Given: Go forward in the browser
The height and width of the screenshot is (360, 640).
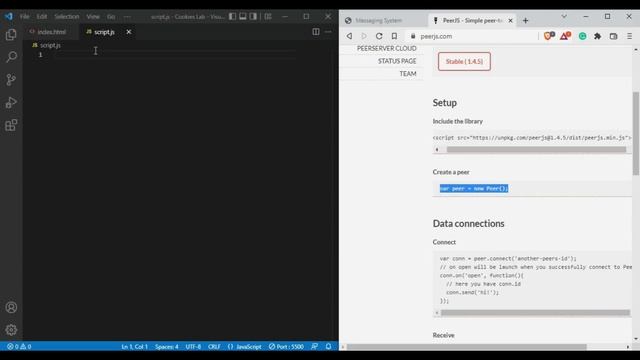Looking at the screenshot, I should click(364, 36).
